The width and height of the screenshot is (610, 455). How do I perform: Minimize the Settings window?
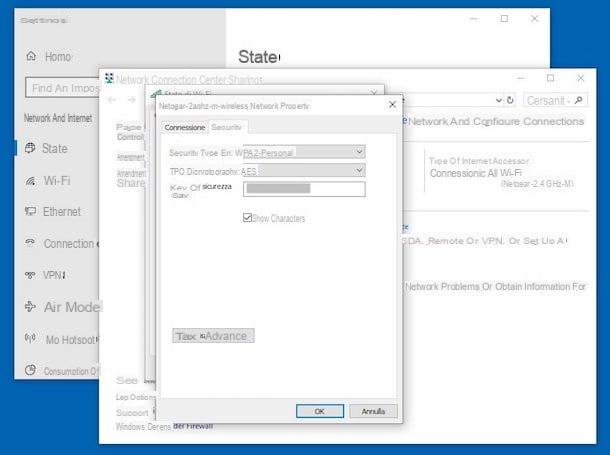pos(473,19)
